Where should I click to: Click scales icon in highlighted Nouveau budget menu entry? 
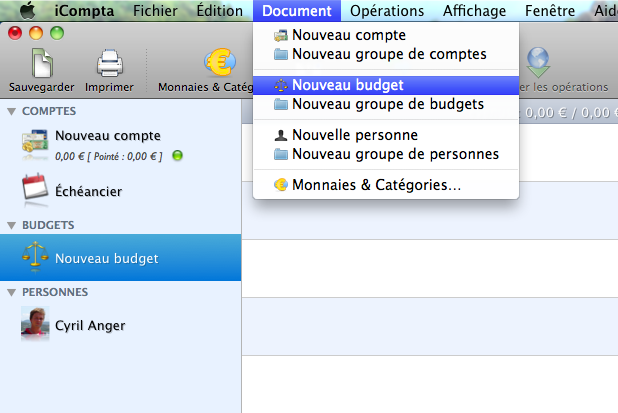tap(281, 85)
